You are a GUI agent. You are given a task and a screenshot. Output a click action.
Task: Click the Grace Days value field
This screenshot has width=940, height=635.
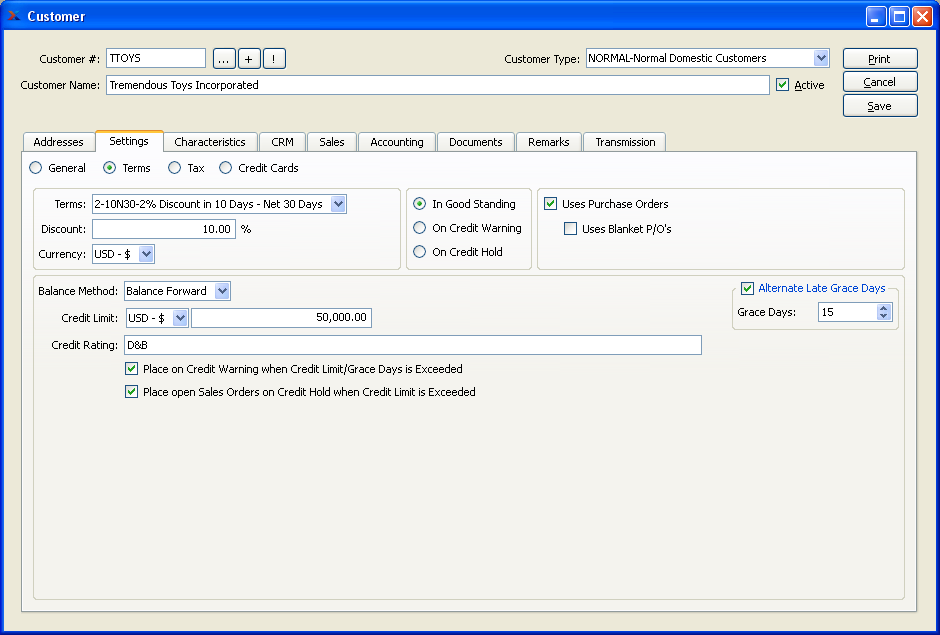(x=847, y=312)
